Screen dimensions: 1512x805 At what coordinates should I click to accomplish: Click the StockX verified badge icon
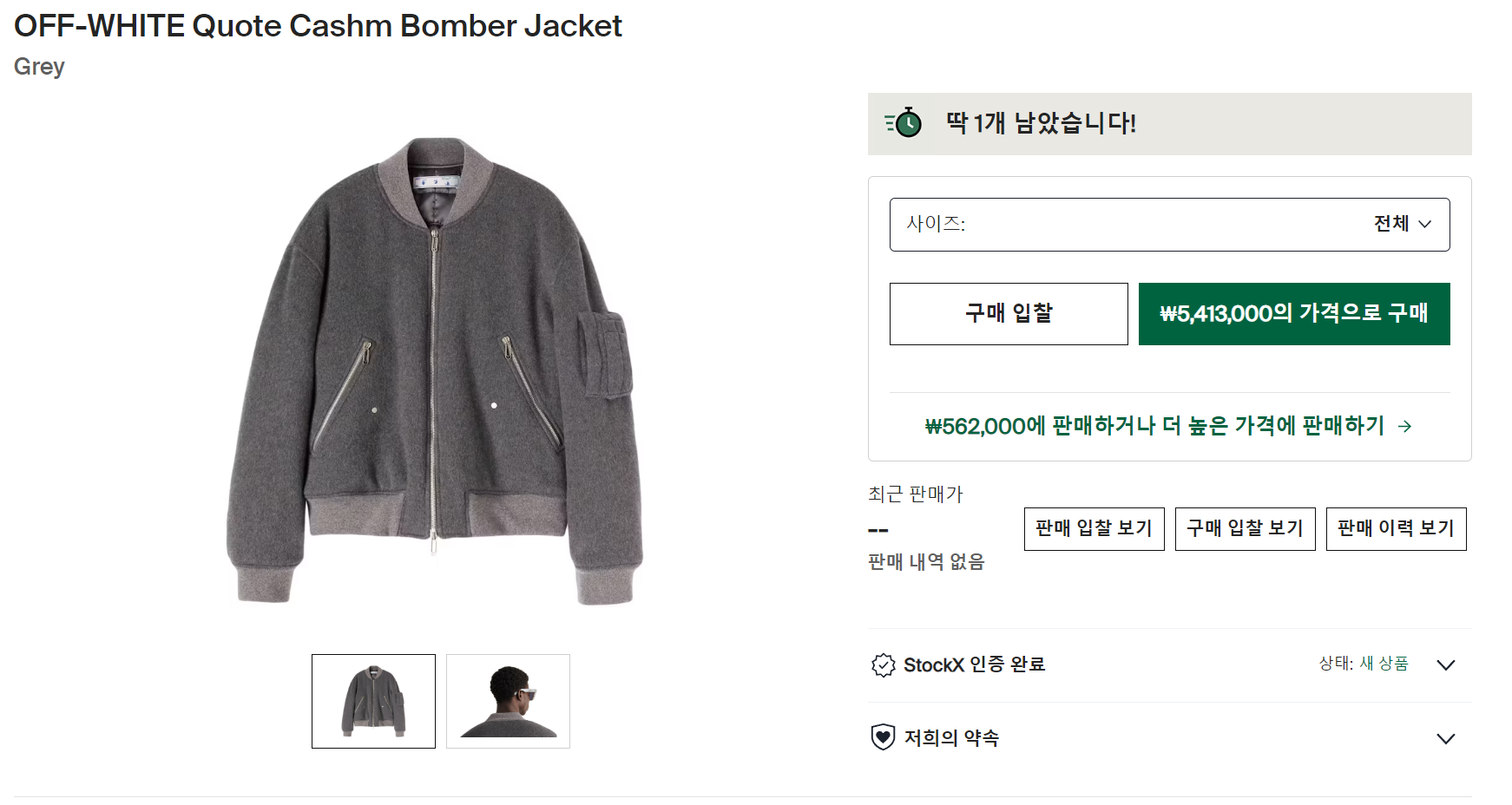coord(883,665)
